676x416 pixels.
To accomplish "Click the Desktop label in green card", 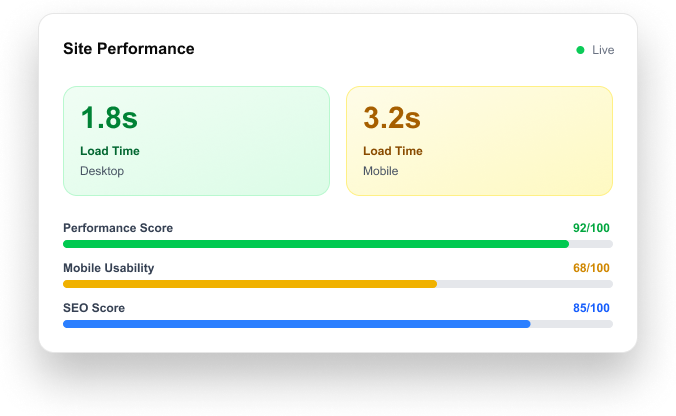I will click(x=102, y=171).
